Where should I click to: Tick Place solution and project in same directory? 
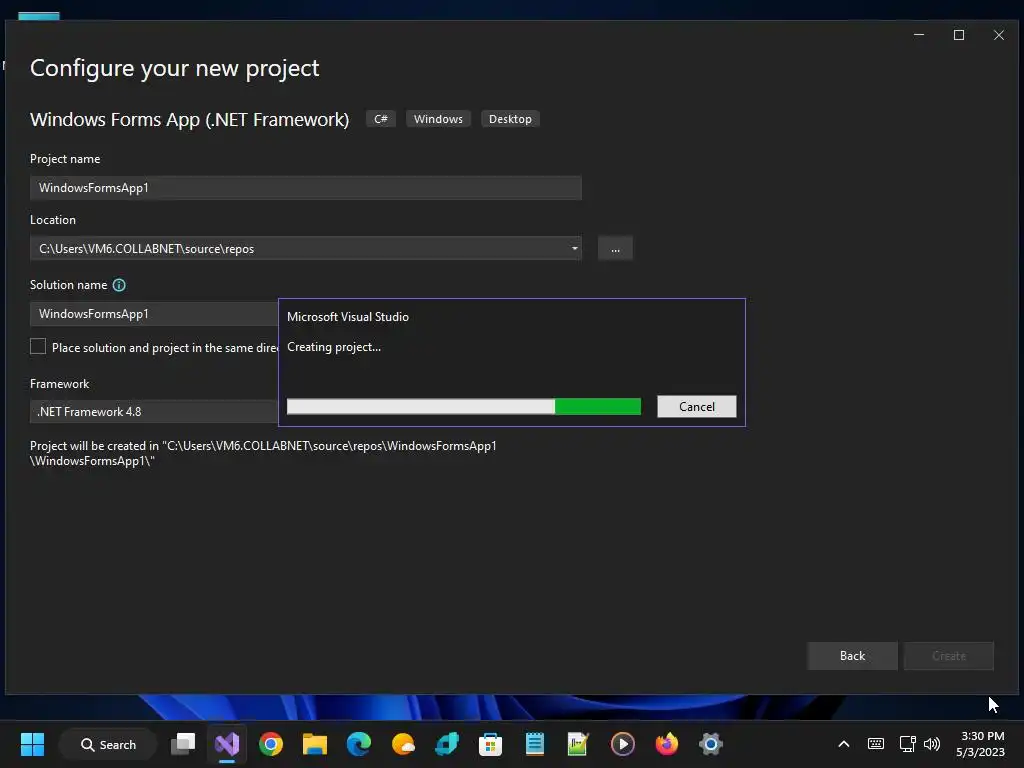tap(38, 347)
